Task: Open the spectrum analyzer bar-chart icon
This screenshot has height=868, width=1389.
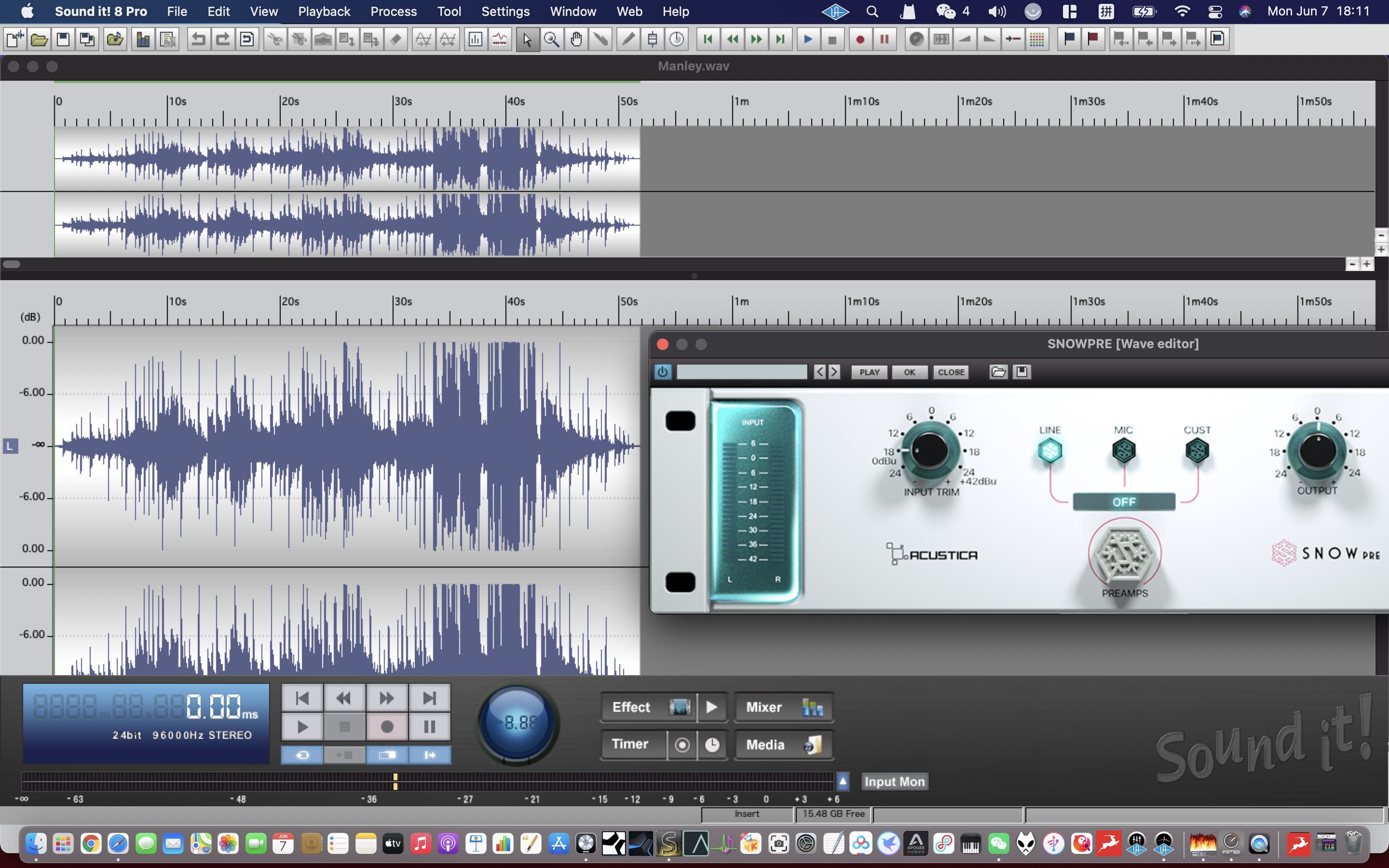Action: [x=475, y=39]
